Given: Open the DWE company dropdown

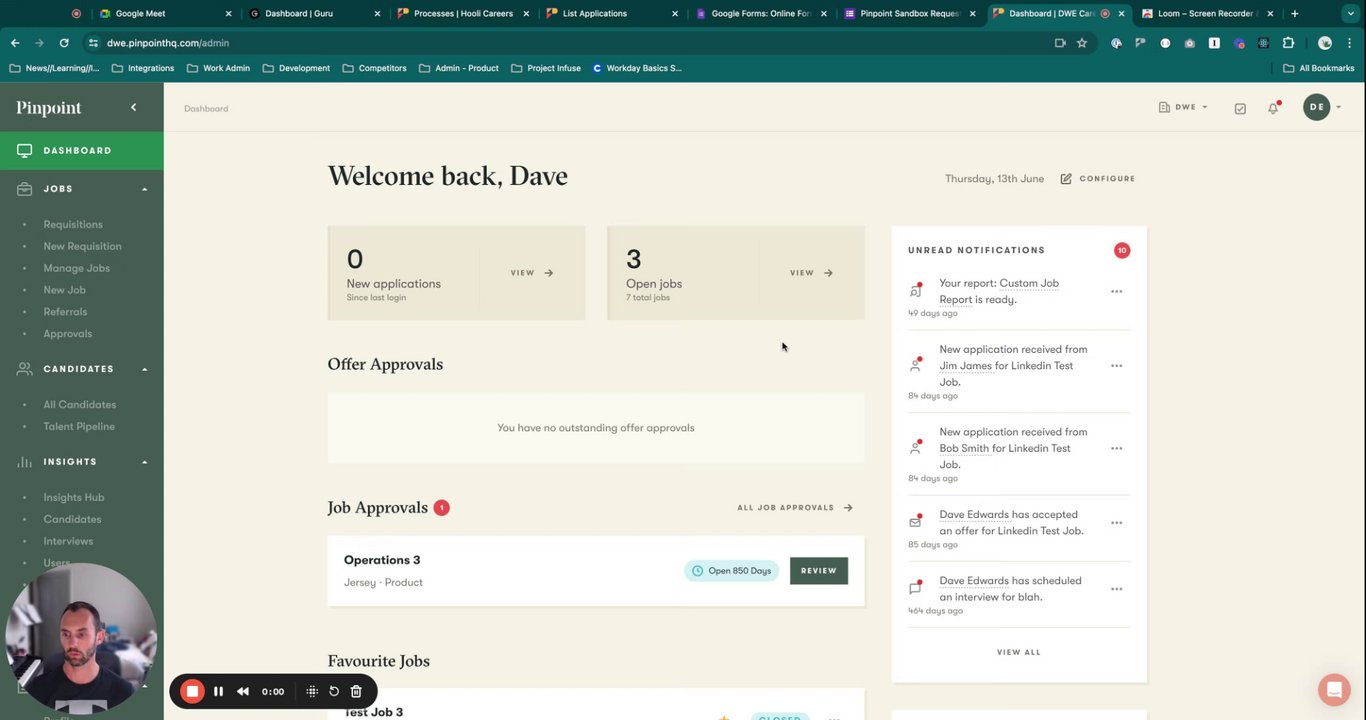Looking at the screenshot, I should coord(1183,107).
